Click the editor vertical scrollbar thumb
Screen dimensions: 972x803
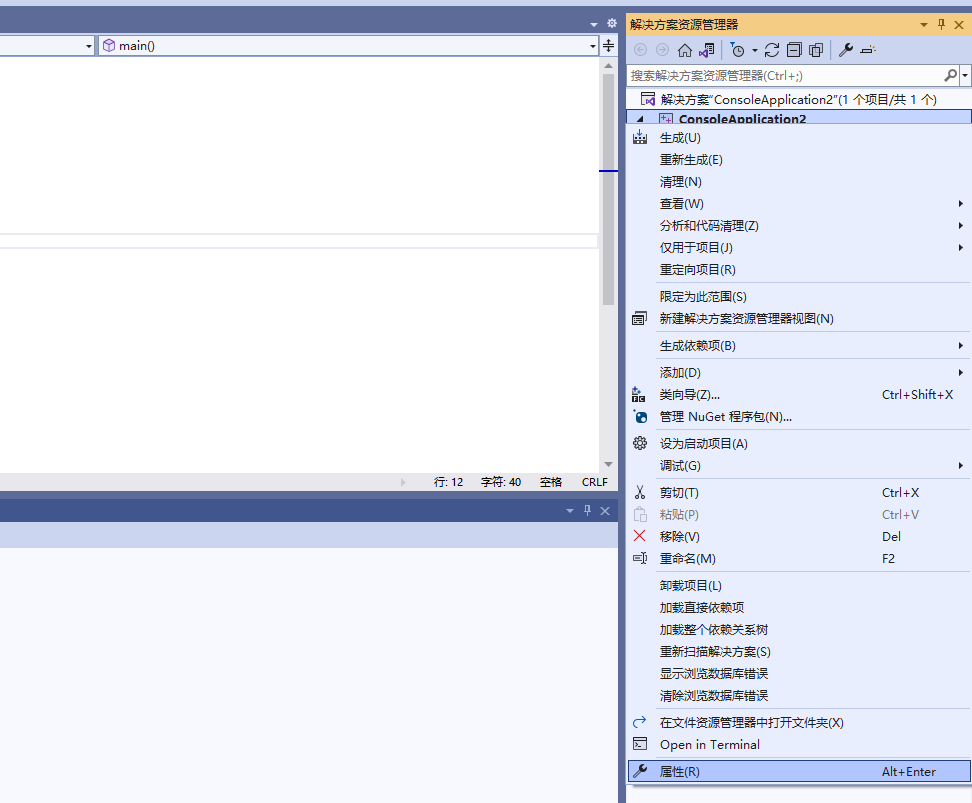click(608, 189)
